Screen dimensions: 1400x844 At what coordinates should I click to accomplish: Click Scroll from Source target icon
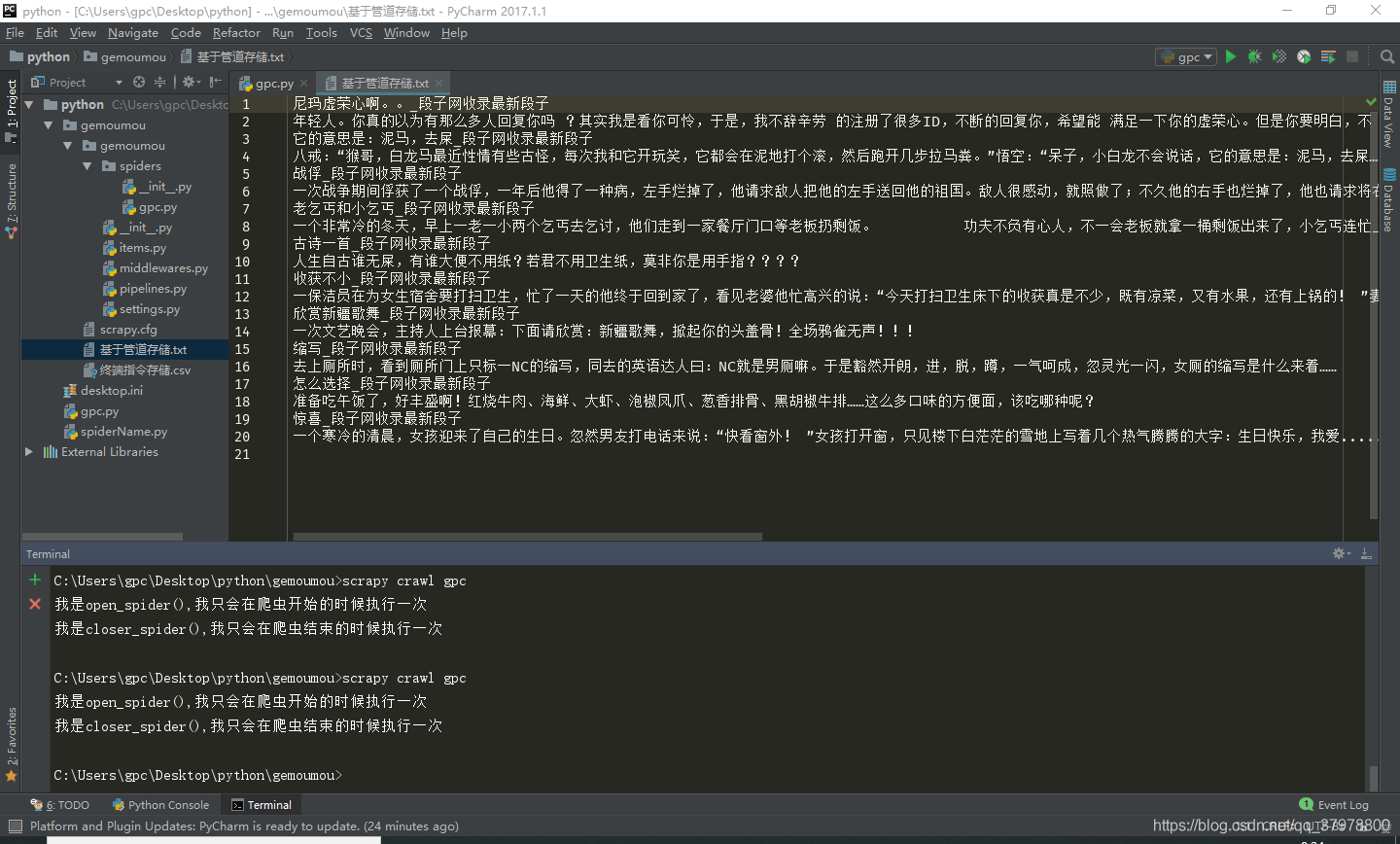coord(139,83)
